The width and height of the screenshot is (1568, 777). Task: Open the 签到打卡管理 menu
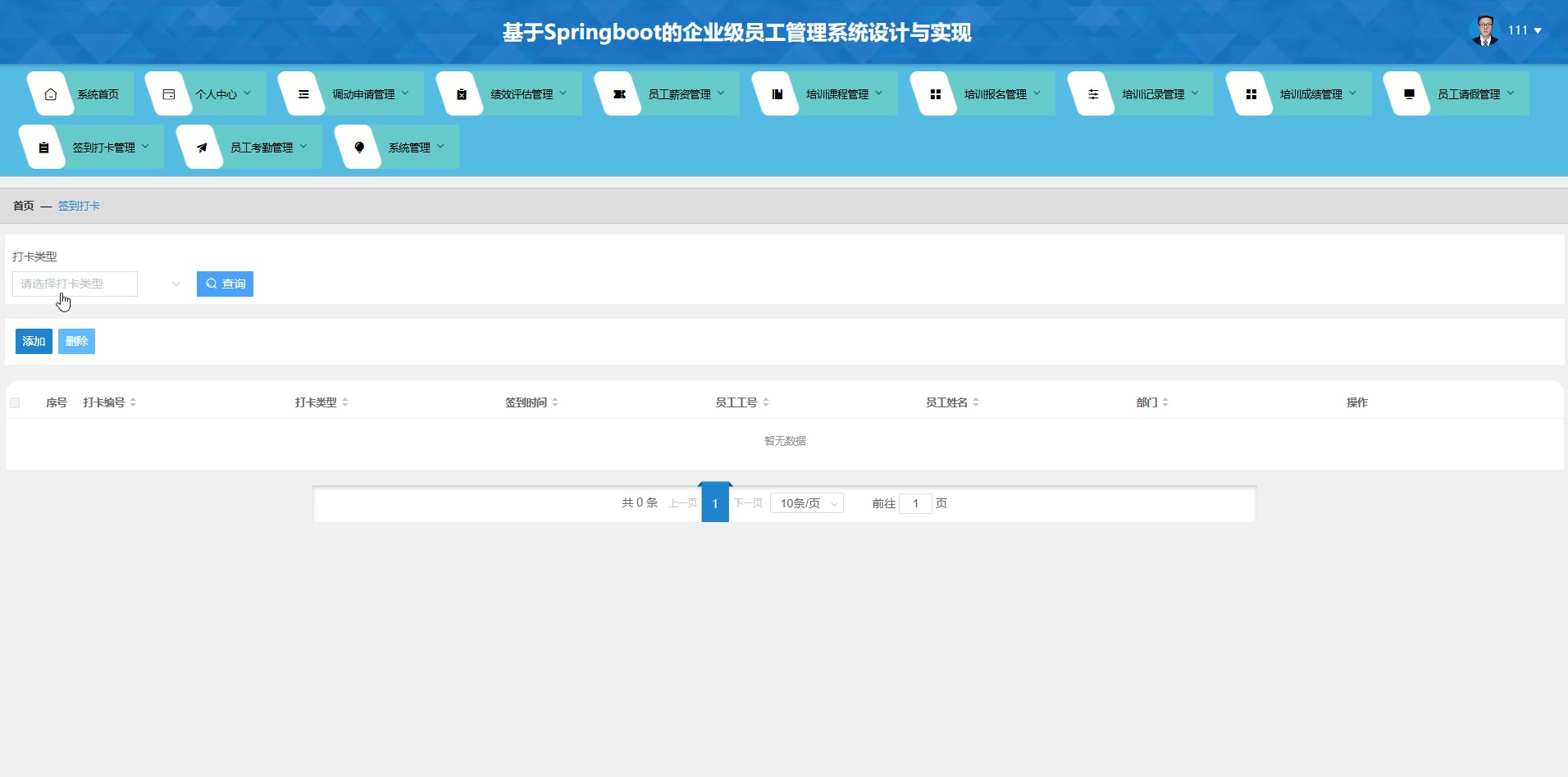click(103, 148)
